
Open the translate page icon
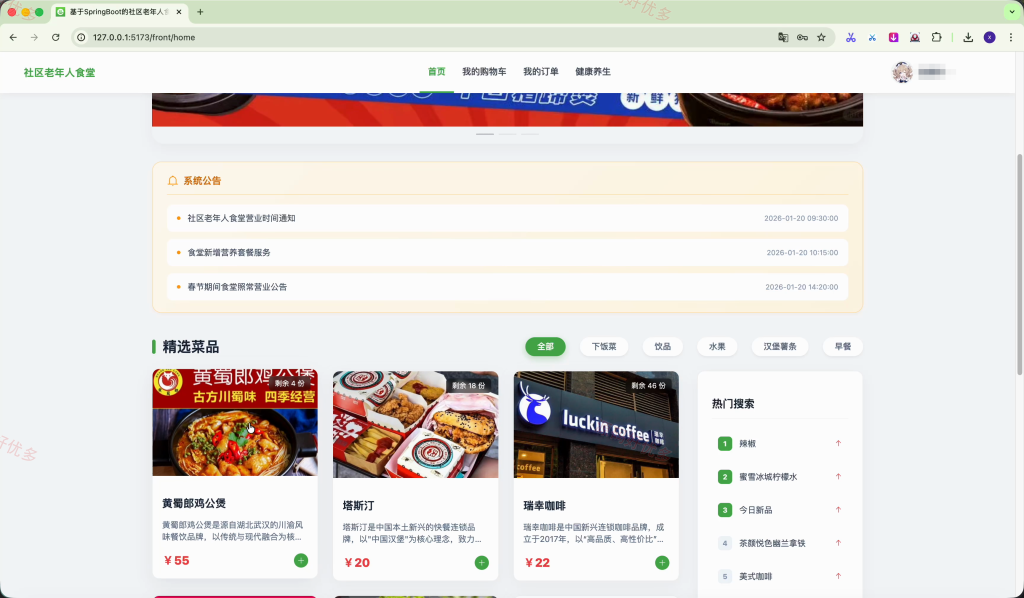[x=783, y=37]
